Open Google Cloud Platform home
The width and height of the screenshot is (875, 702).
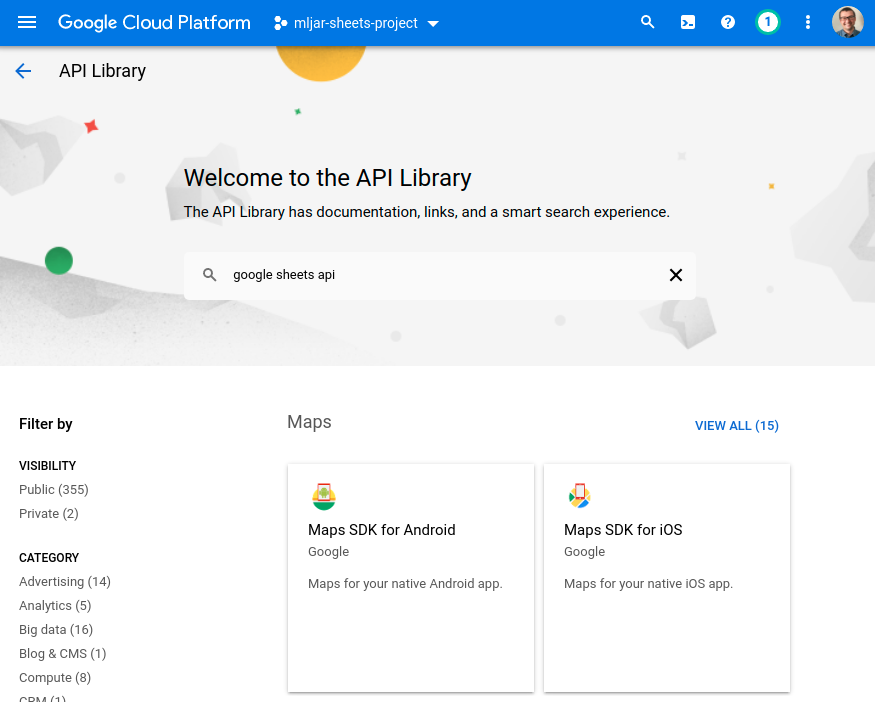[x=154, y=22]
